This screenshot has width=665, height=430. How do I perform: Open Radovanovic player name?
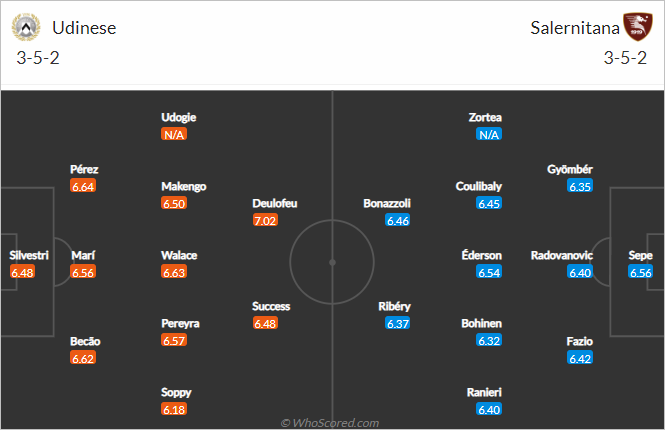(x=562, y=255)
